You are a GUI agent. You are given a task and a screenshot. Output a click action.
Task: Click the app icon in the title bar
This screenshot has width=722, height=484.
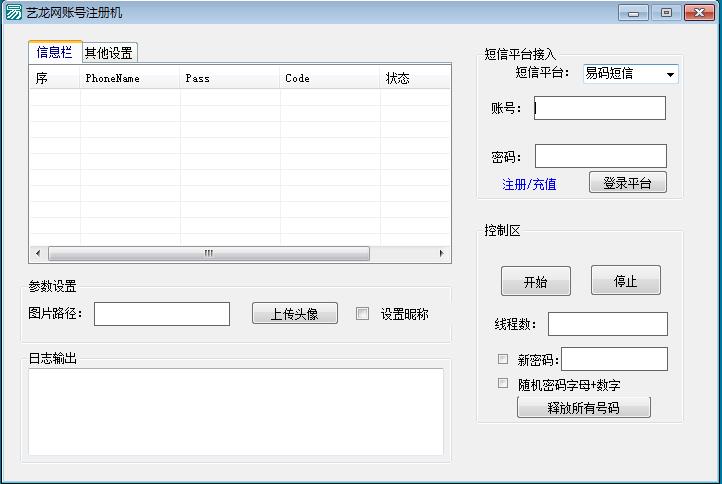(x=13, y=12)
